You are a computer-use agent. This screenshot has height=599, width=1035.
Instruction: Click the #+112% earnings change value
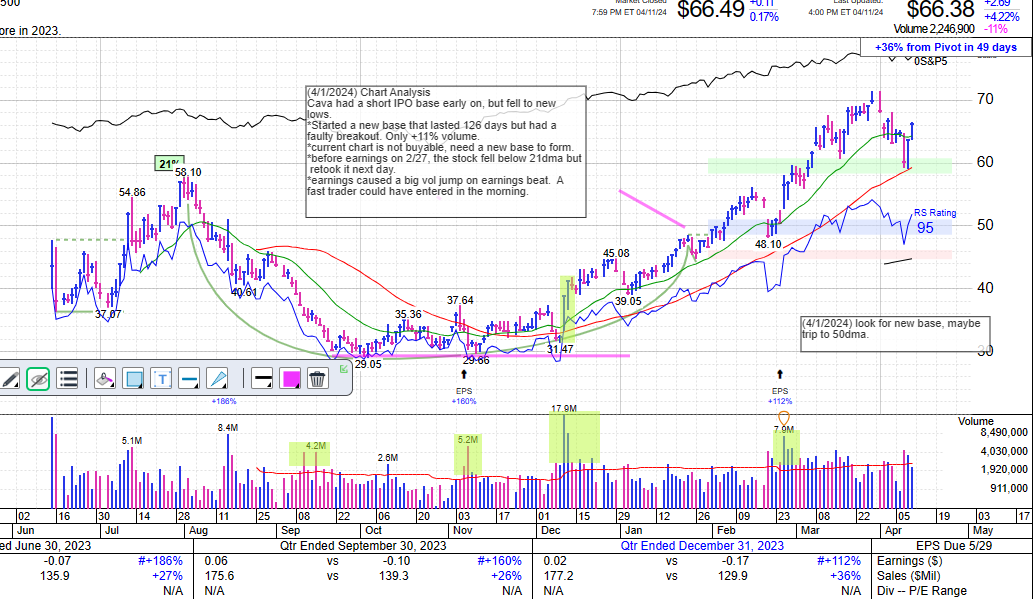839,561
